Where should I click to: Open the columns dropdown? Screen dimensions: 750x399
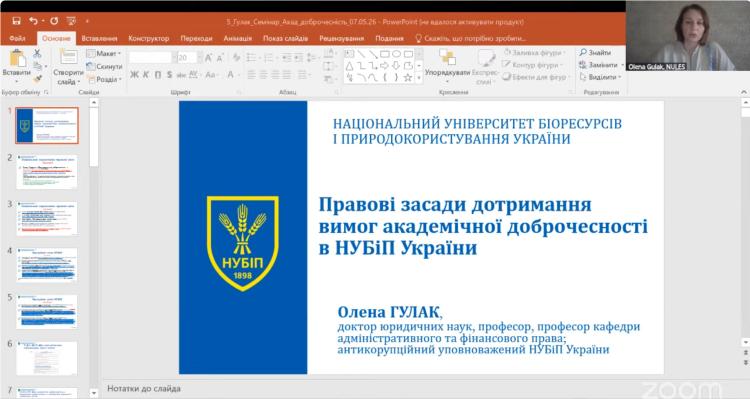[303, 75]
